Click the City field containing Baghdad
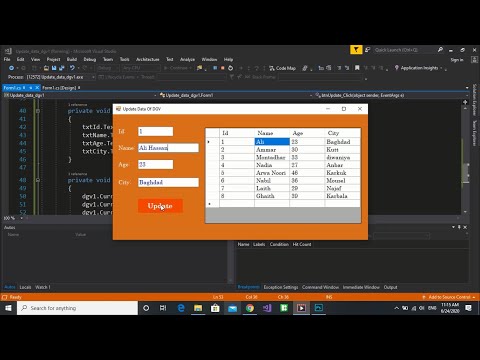Screen dimensions: 480x360 pyautogui.click(x=168, y=182)
